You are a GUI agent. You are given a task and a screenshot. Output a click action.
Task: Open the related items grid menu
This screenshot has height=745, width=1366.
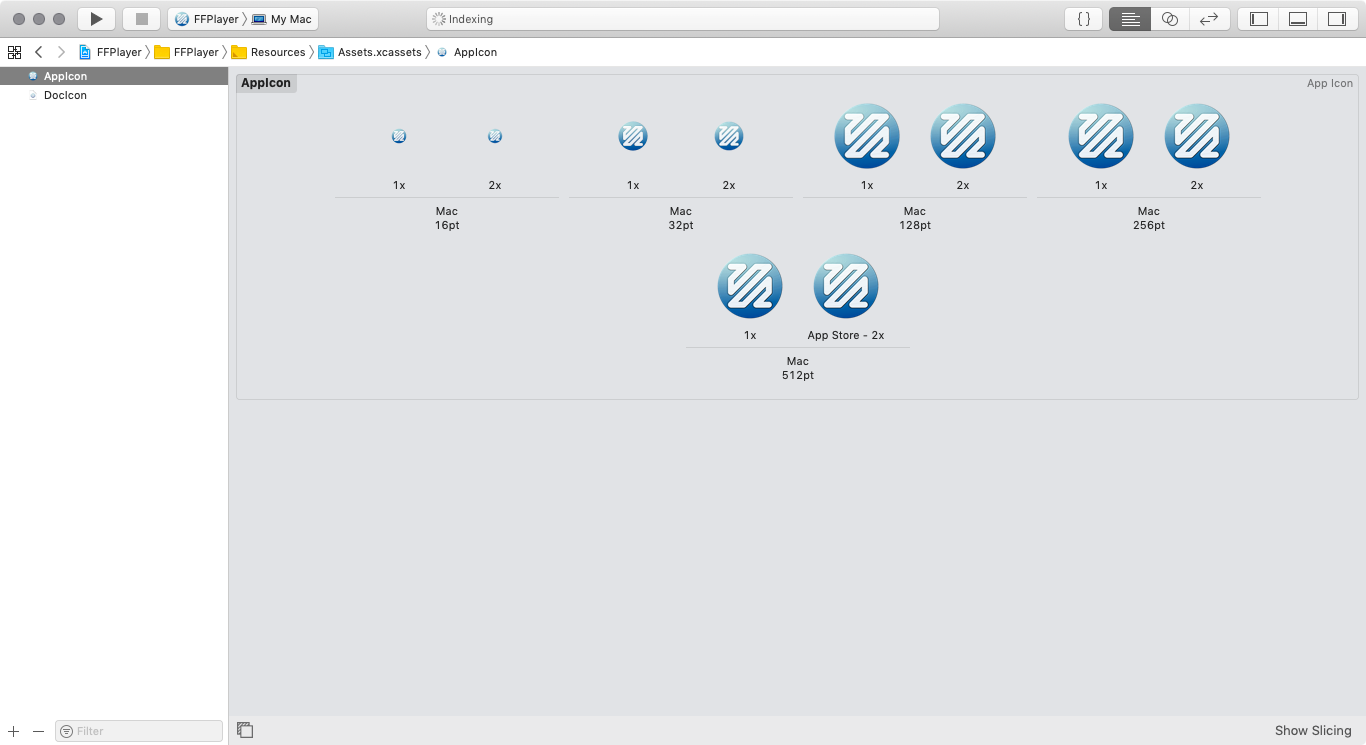click(14, 52)
